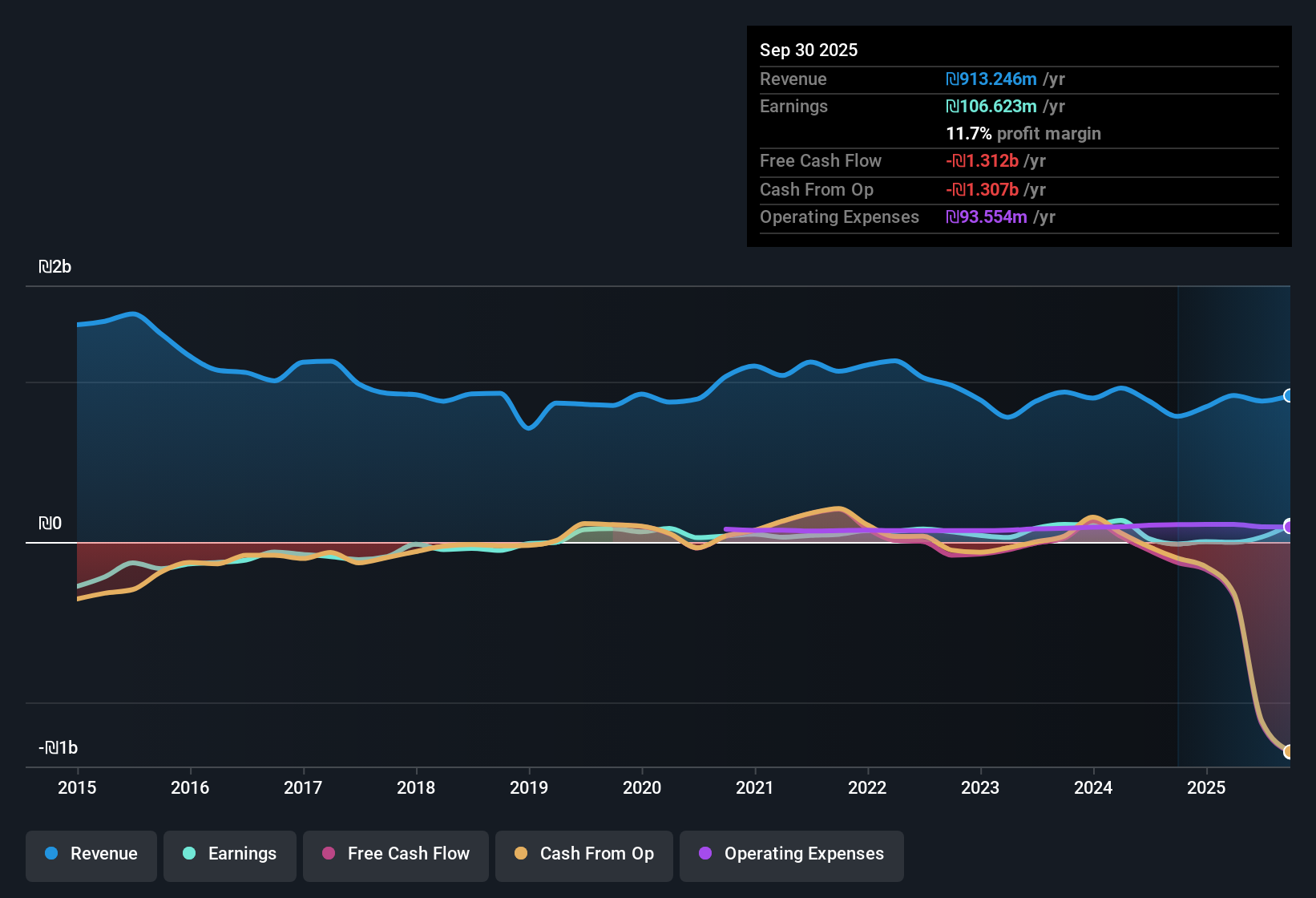
Task: Click the orange Cash From Op dot icon
Action: point(521,854)
